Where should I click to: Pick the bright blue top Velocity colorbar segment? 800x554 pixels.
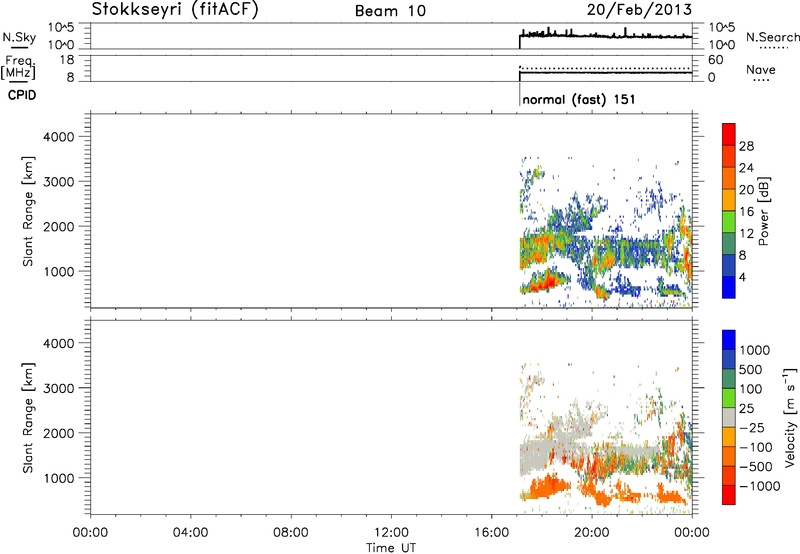(729, 340)
